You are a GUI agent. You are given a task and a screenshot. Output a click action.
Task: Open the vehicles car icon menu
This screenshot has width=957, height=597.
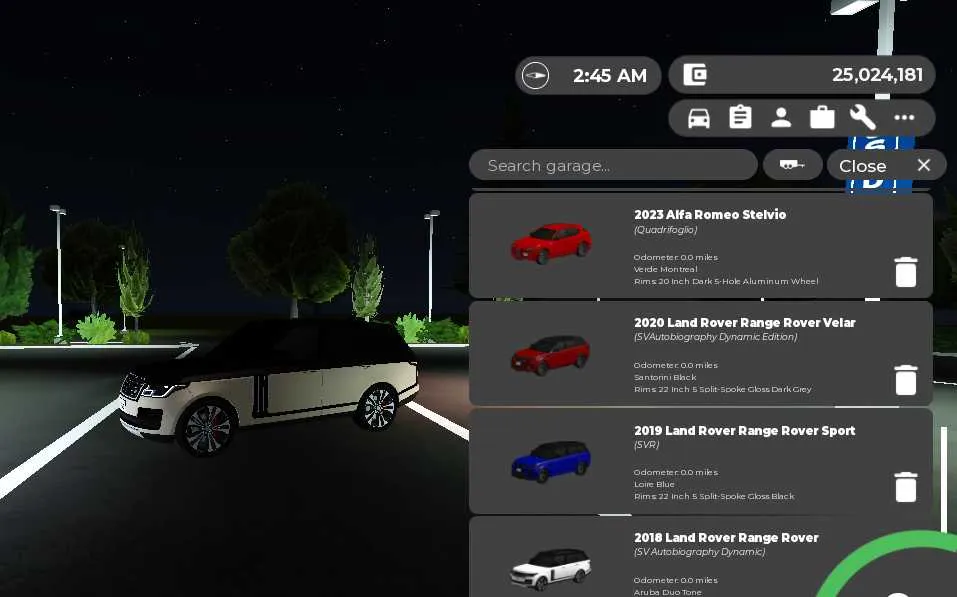[699, 118]
